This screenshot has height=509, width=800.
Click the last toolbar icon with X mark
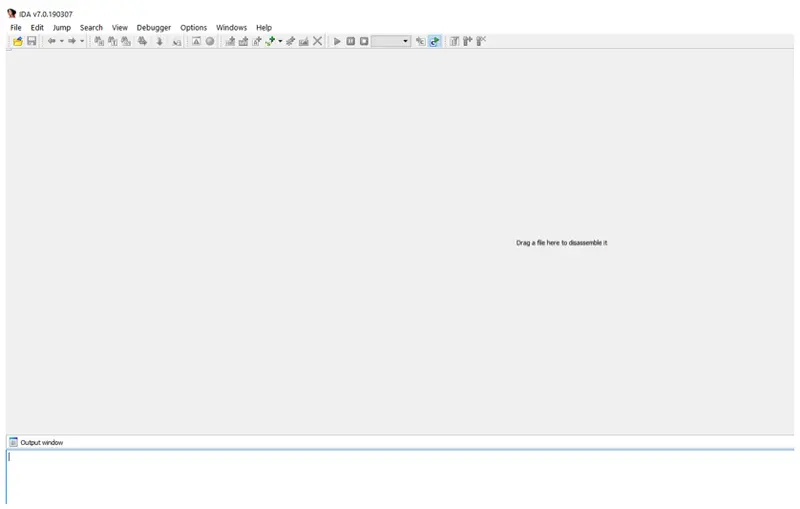481,41
